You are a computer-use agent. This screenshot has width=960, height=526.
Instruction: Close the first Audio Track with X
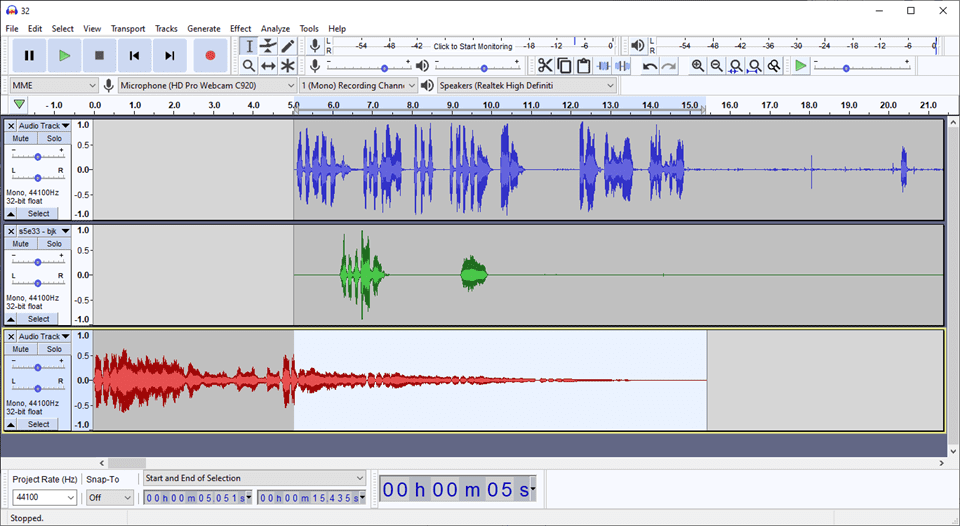11,126
